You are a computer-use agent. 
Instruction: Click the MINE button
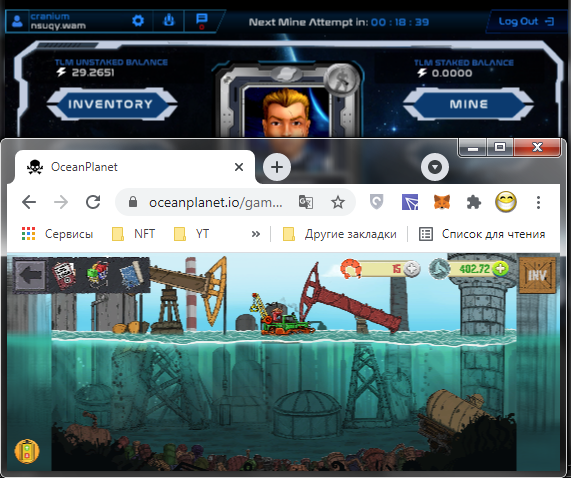(x=468, y=104)
